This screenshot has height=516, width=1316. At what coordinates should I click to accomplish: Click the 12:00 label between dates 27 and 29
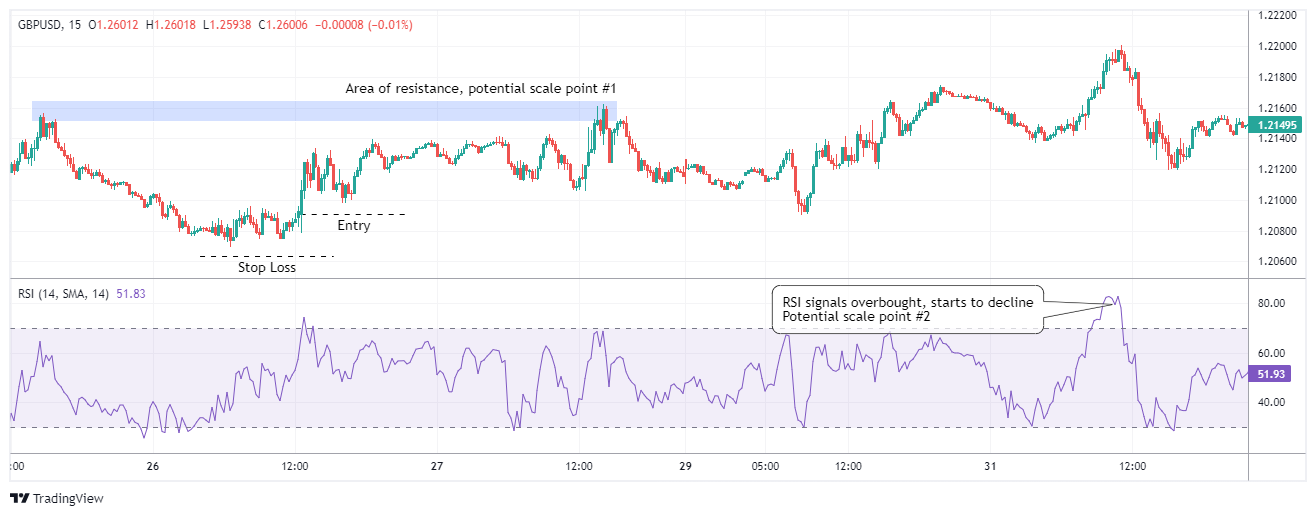pos(580,466)
